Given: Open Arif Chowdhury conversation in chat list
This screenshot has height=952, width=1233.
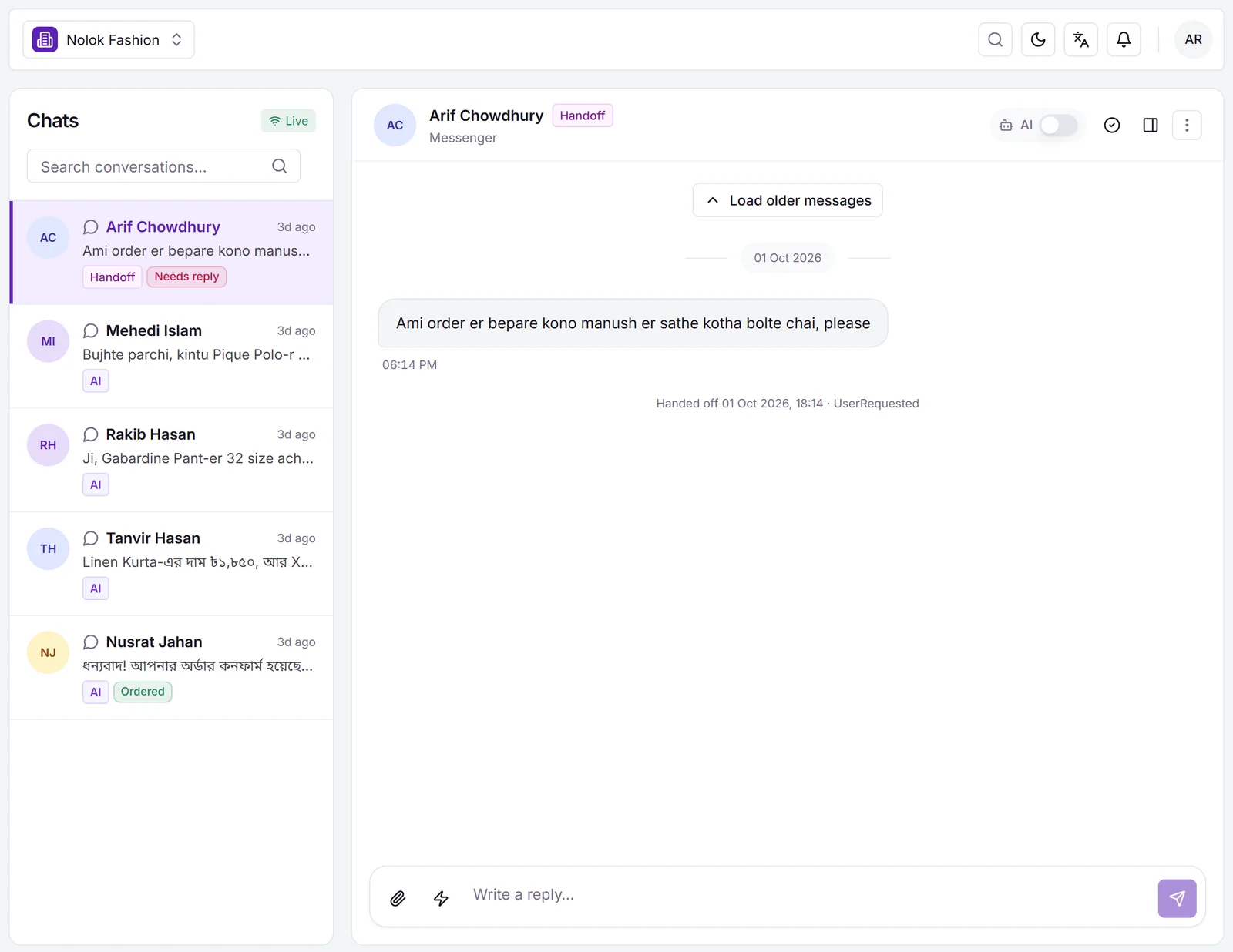Looking at the screenshot, I should click(x=171, y=253).
